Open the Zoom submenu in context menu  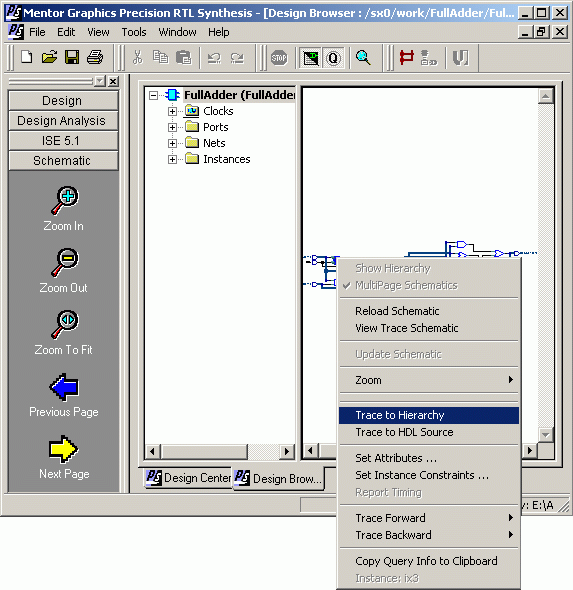(x=429, y=380)
